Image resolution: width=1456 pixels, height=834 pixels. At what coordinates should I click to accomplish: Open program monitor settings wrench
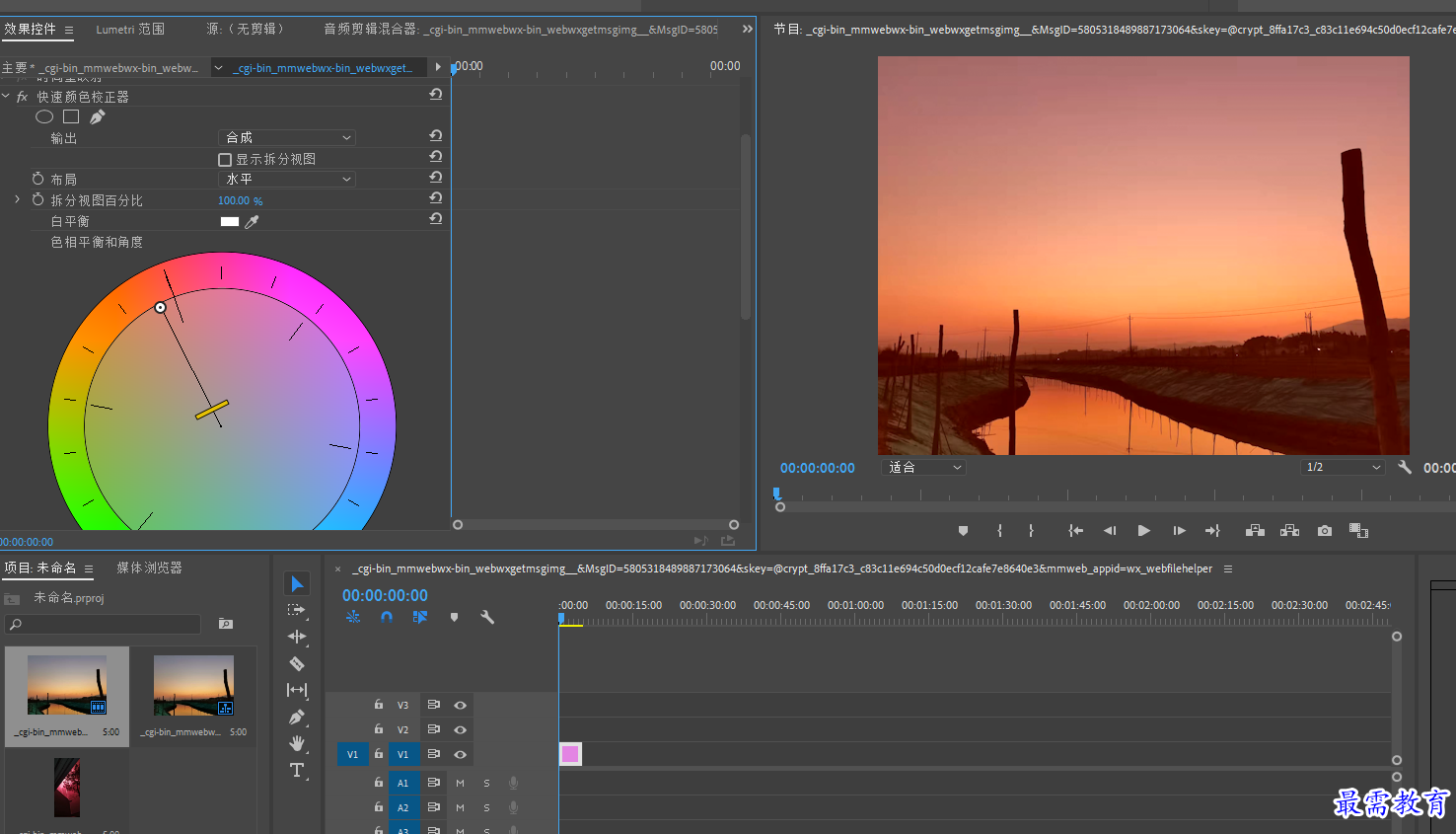click(1405, 467)
